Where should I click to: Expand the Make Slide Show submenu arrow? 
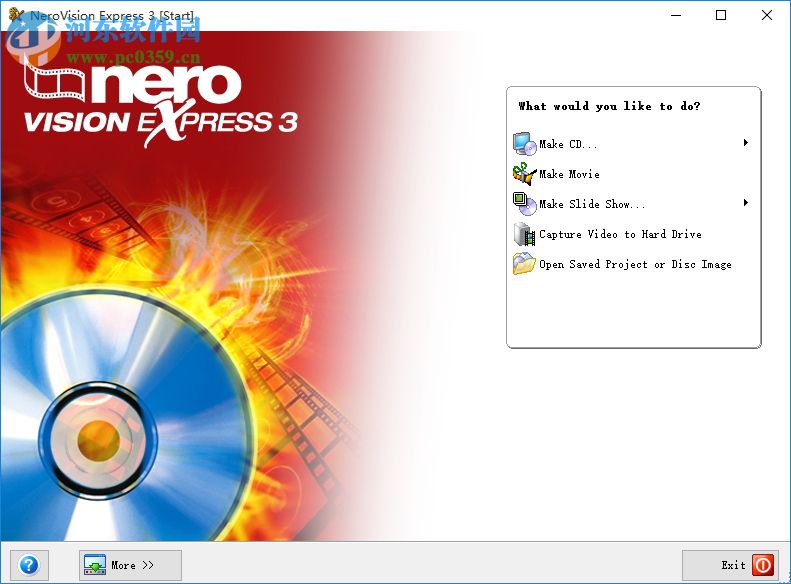746,203
